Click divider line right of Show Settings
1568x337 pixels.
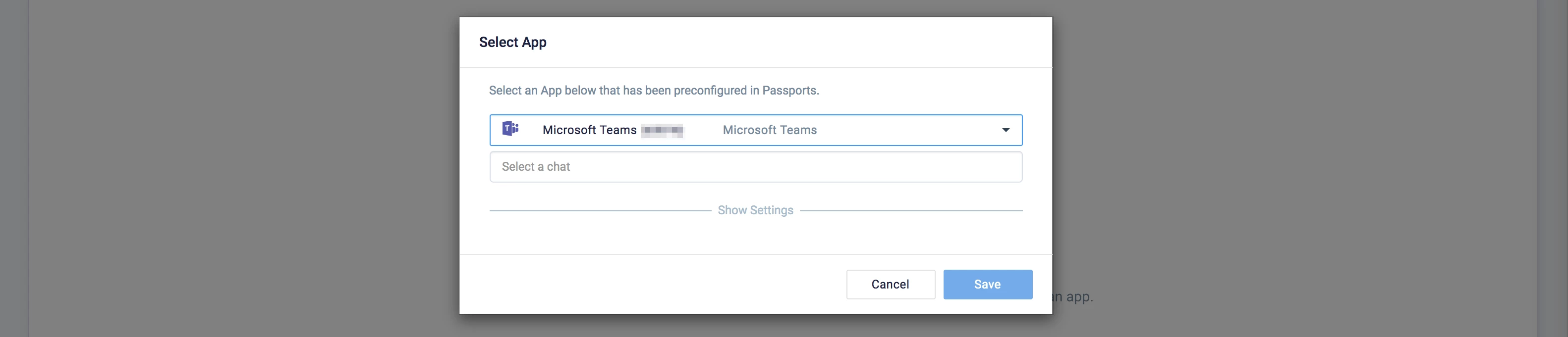pyautogui.click(x=910, y=210)
